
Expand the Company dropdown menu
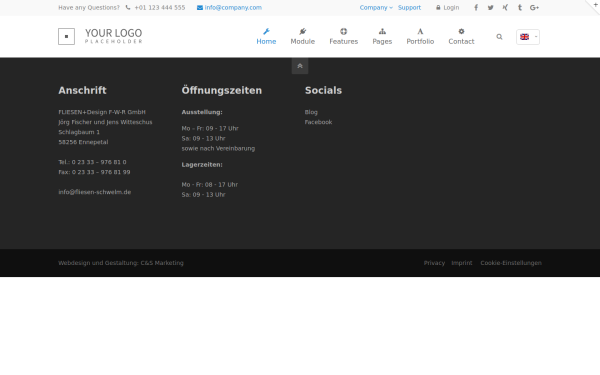point(376,8)
